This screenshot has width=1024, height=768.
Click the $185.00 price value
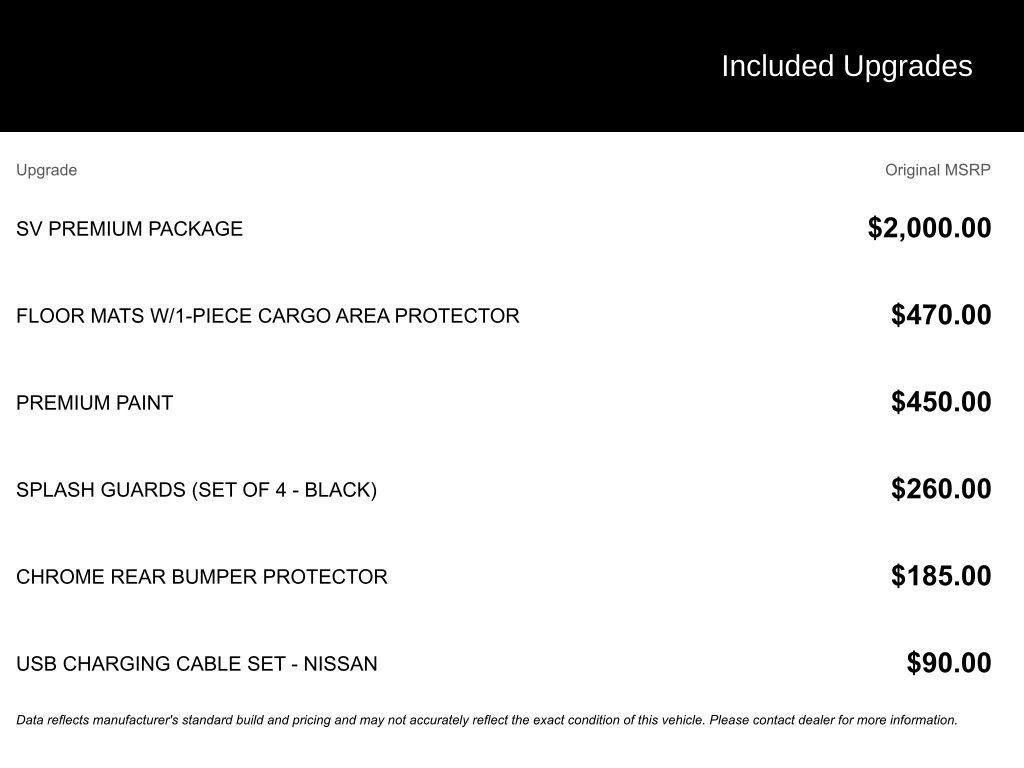click(x=941, y=575)
